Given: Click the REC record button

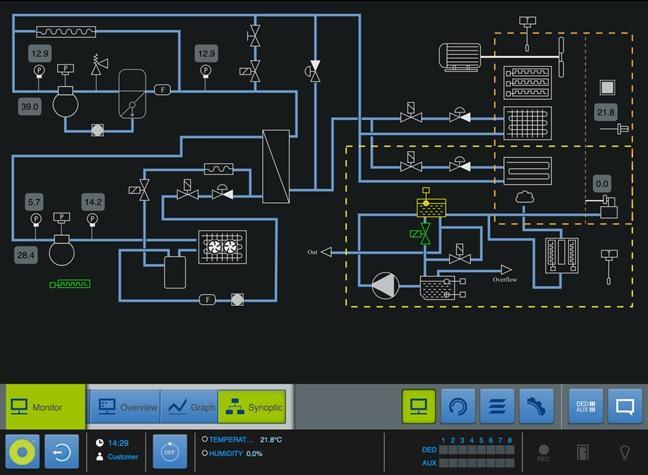Looking at the screenshot, I should [x=544, y=453].
